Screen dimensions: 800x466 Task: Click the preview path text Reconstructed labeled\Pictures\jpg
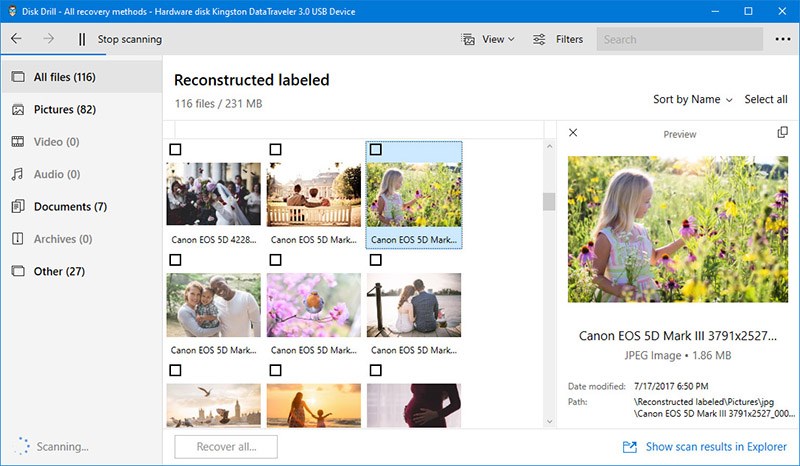pyautogui.click(x=704, y=402)
